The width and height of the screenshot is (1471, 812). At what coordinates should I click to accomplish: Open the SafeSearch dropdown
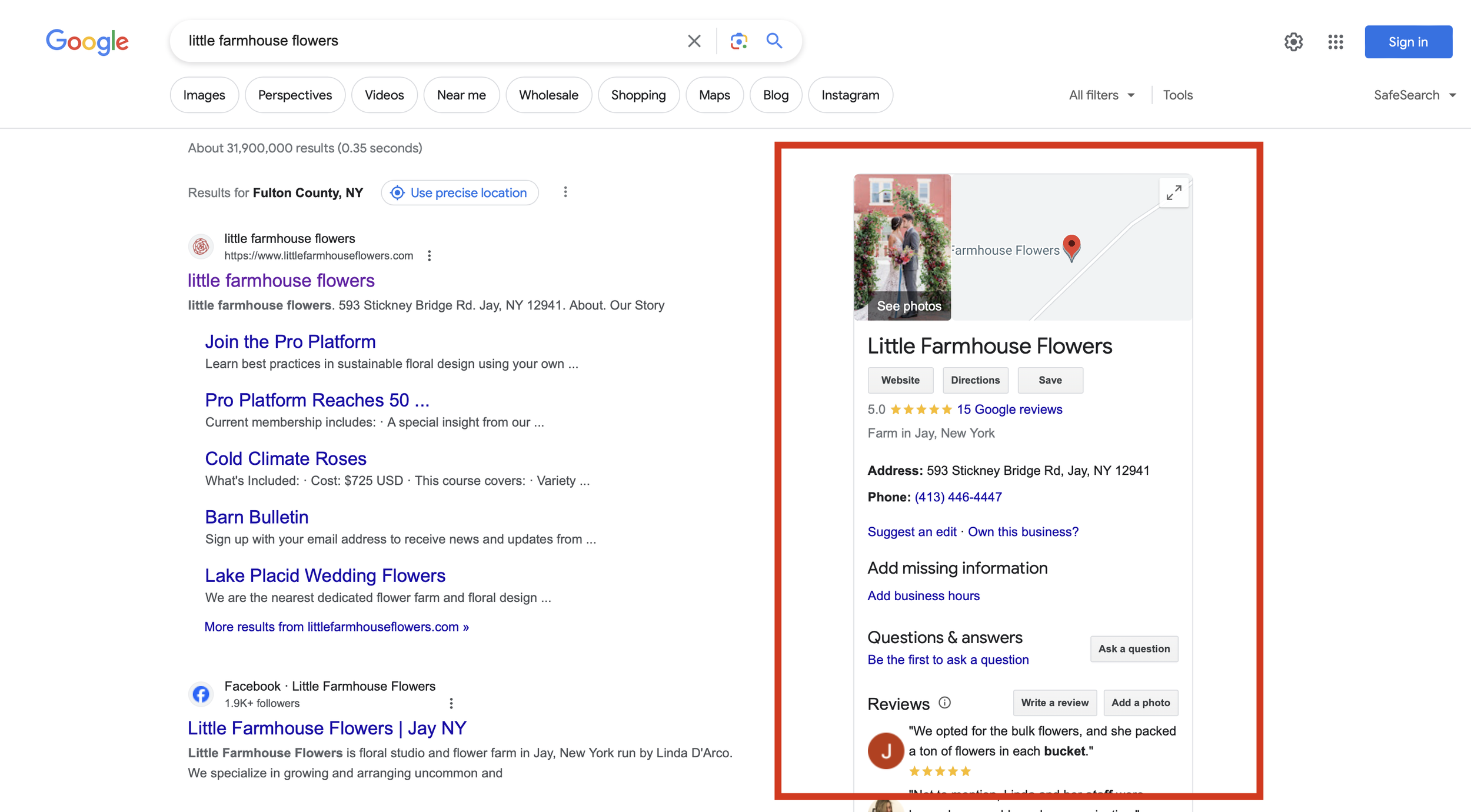coord(1414,95)
